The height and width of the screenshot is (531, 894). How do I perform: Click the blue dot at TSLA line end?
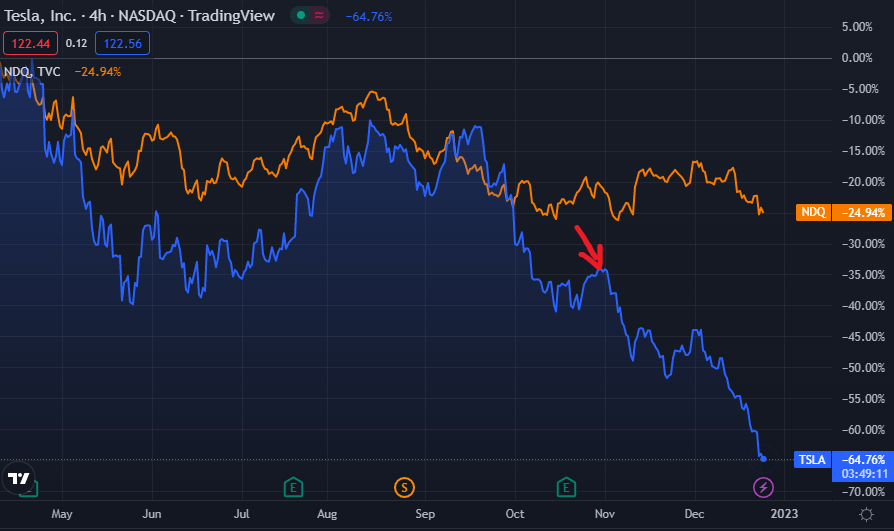coord(763,459)
